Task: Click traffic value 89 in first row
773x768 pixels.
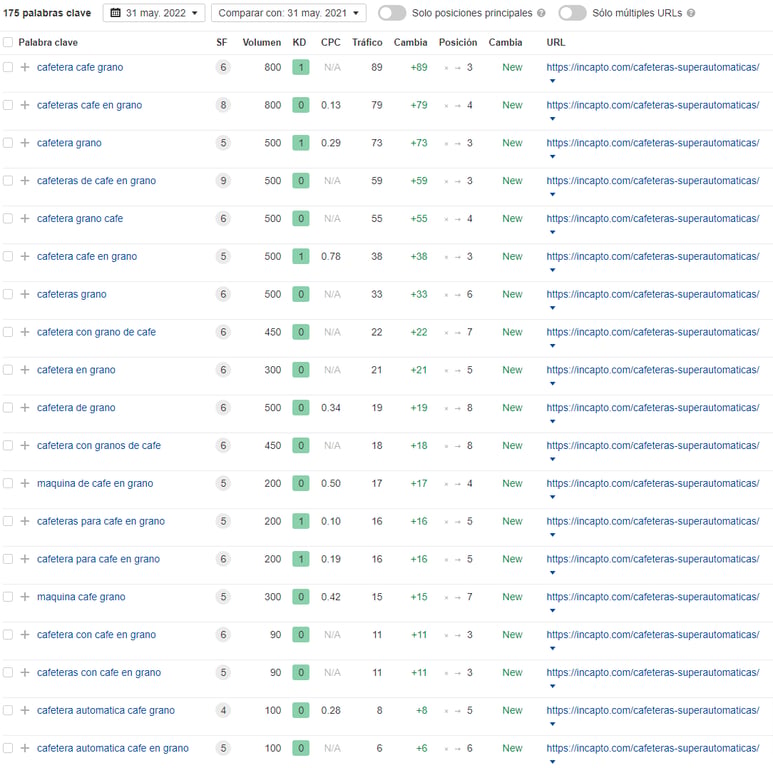Action: pyautogui.click(x=377, y=67)
